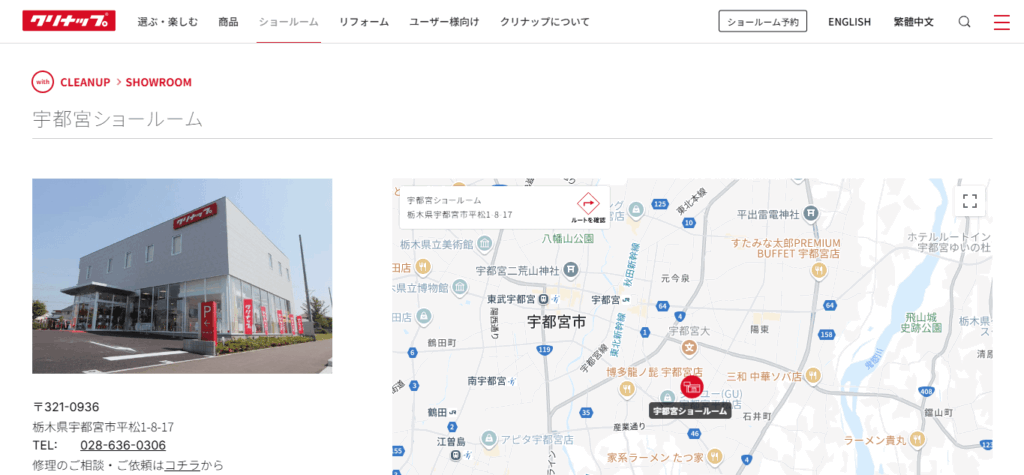Open the 商品 menu item
Image resolution: width=1024 pixels, height=475 pixels.
[228, 22]
